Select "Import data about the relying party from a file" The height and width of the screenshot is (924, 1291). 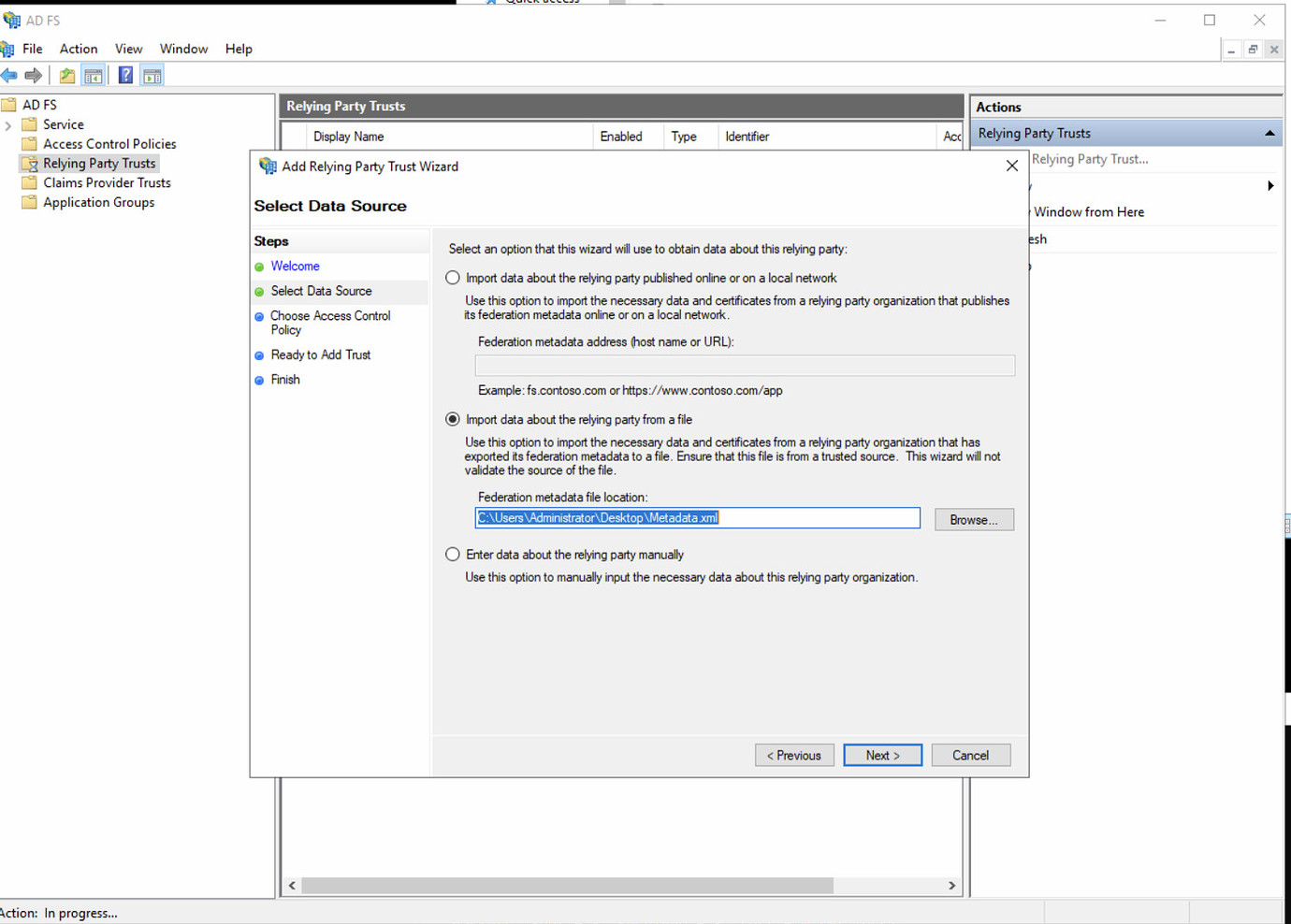(x=453, y=419)
